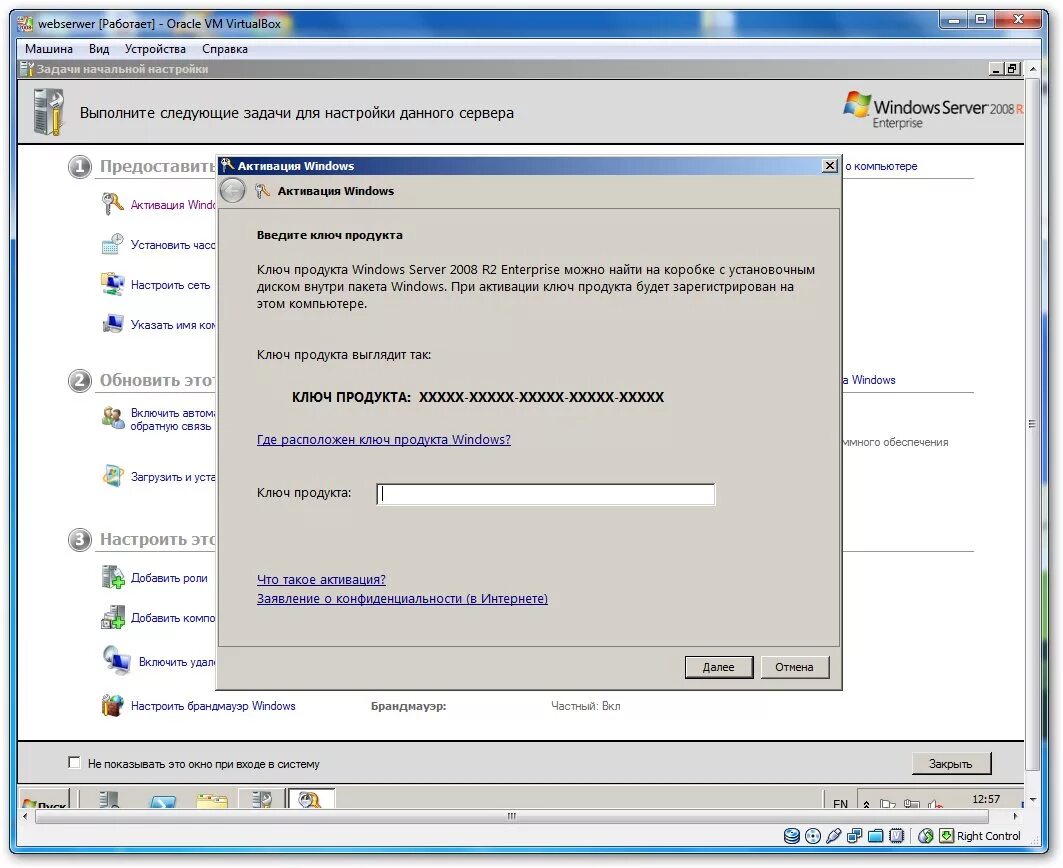Click the Add features icon beside Добавить компо
Image resolution: width=1063 pixels, height=868 pixels.
(112, 617)
